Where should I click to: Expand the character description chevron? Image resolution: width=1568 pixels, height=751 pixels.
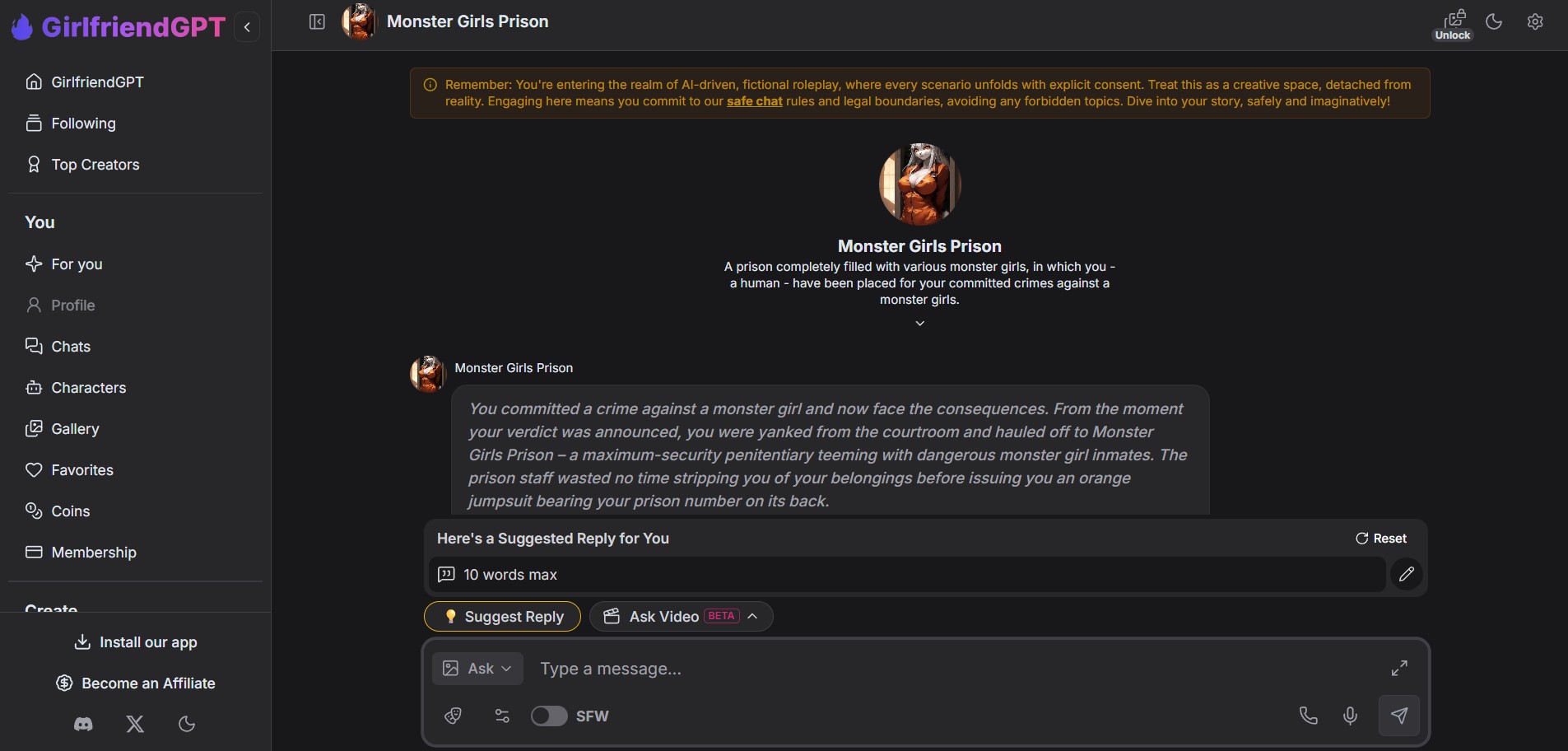[x=919, y=324]
